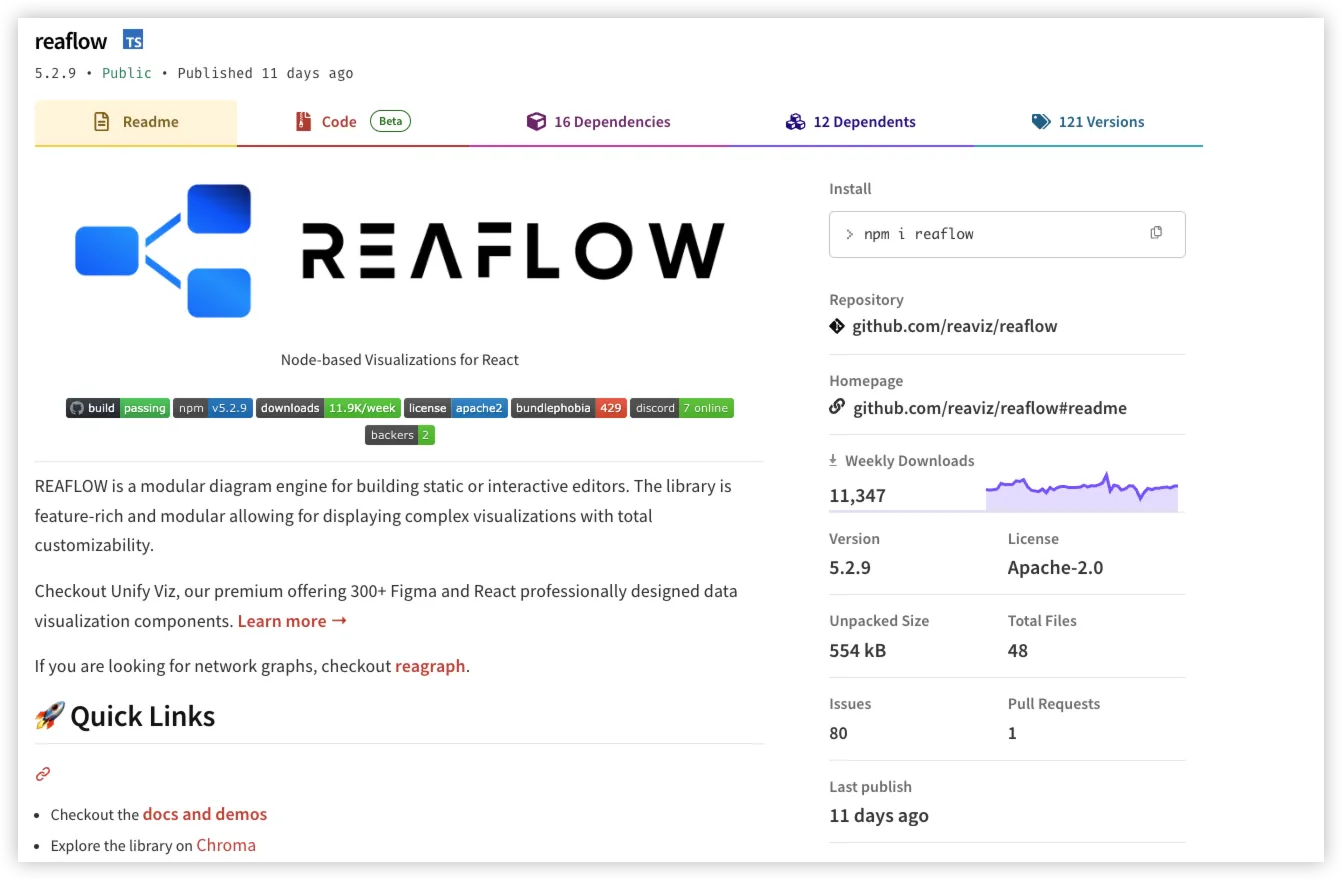Switch to the Code tab

click(x=353, y=123)
